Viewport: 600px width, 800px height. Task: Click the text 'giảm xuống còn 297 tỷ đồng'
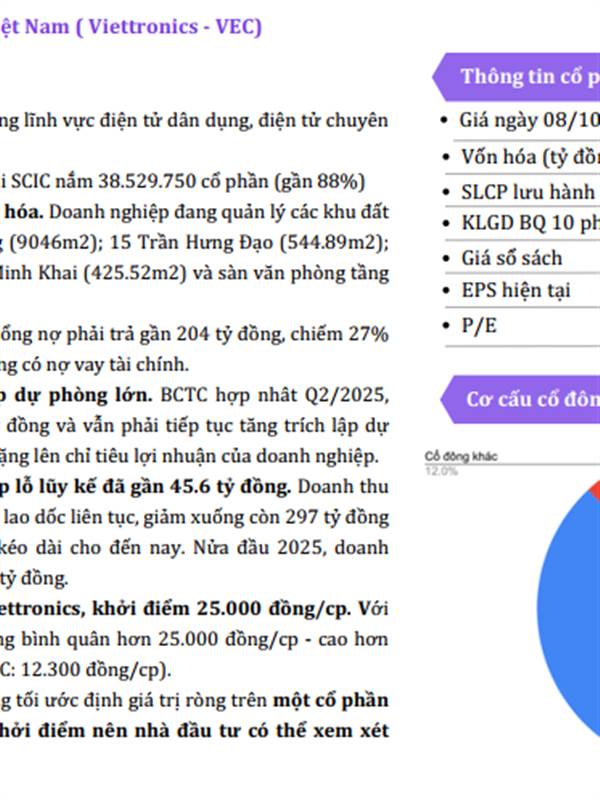(x=266, y=518)
